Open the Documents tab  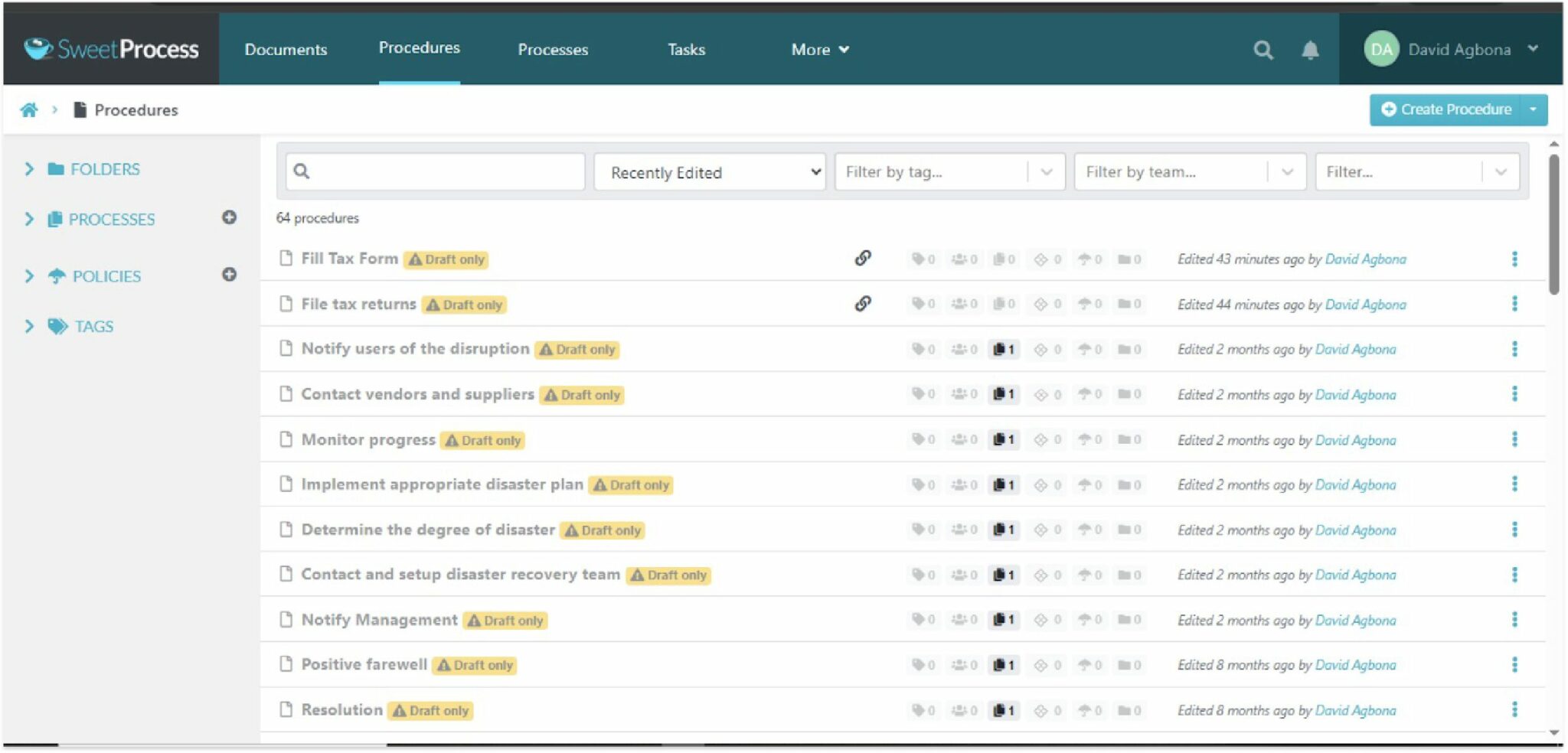(x=286, y=50)
